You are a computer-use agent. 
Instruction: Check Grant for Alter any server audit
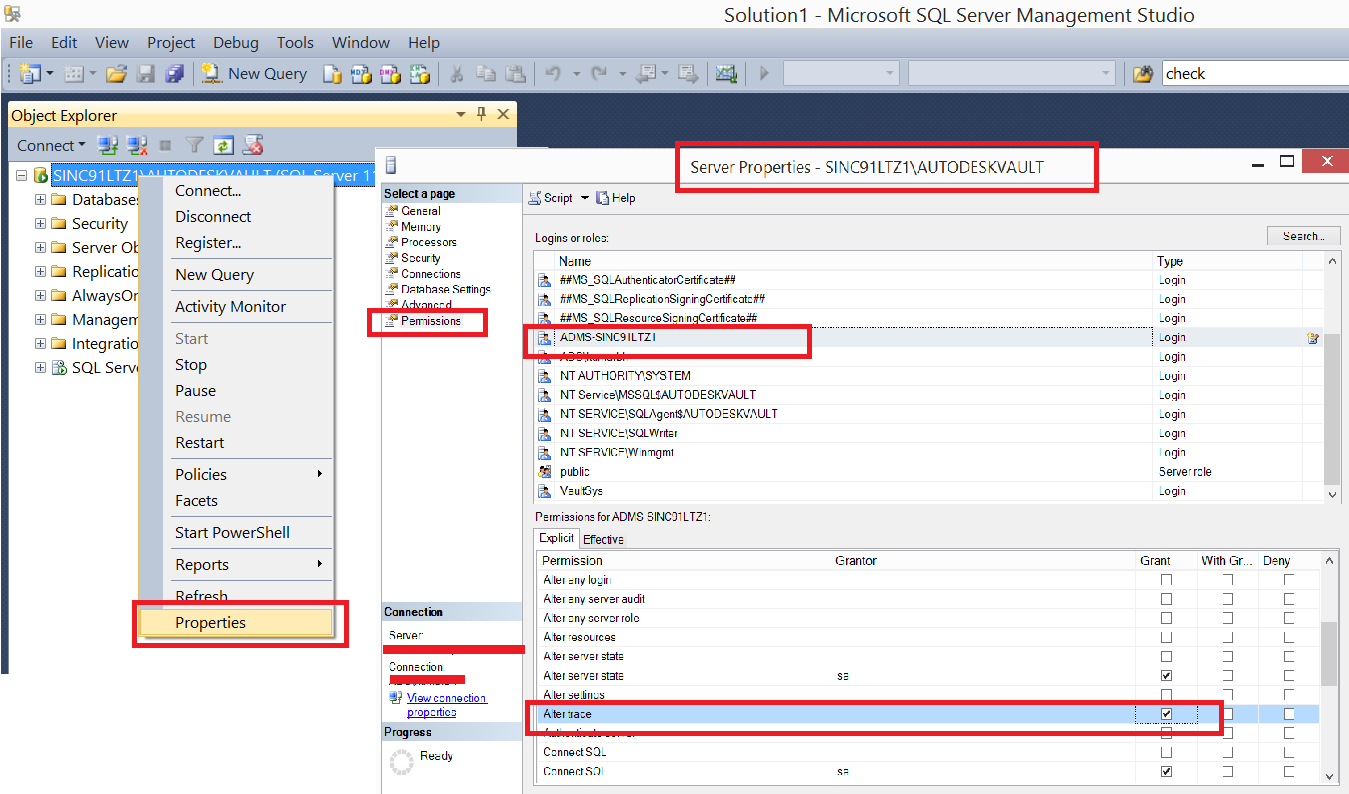click(1166, 599)
